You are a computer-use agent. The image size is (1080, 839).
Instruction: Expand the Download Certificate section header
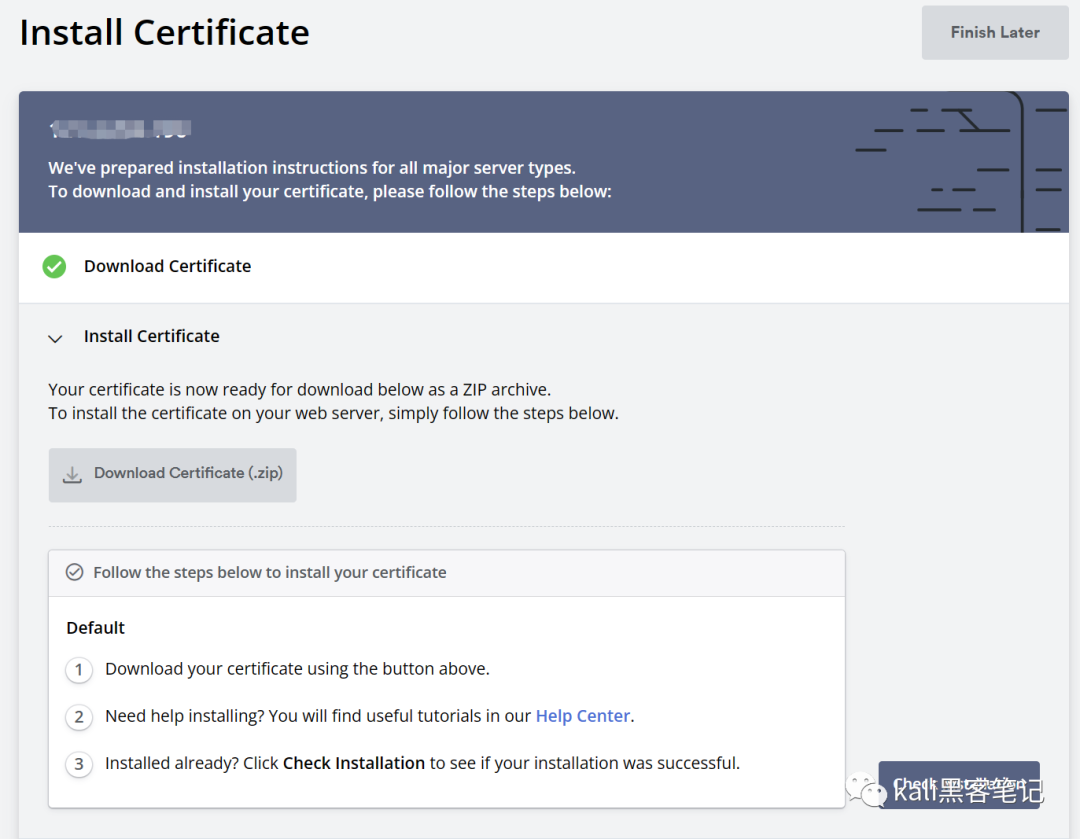pyautogui.click(x=167, y=267)
